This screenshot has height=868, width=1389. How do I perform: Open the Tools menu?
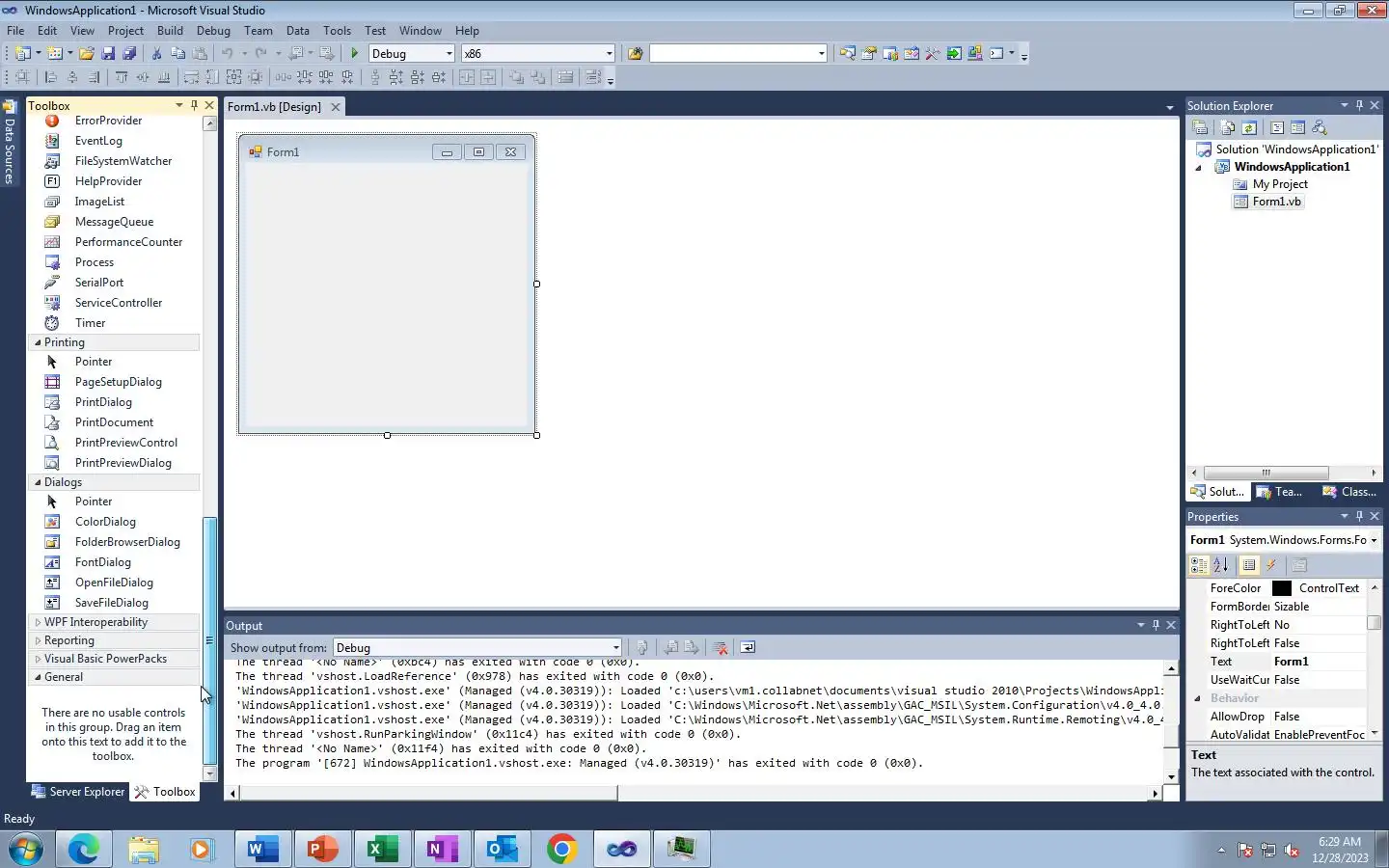(x=337, y=31)
